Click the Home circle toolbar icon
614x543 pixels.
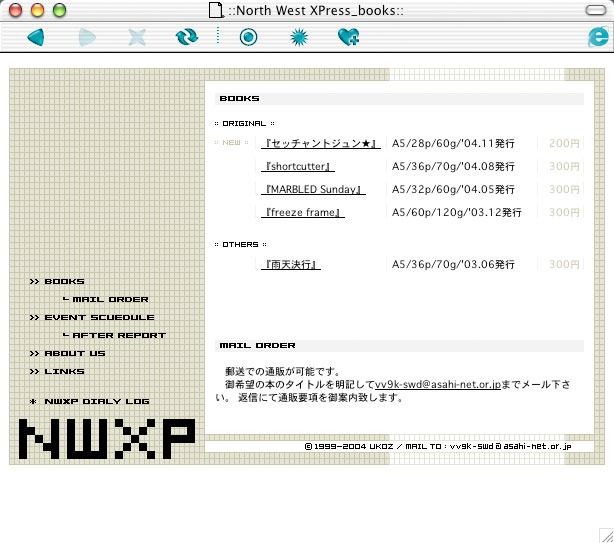tap(248, 38)
